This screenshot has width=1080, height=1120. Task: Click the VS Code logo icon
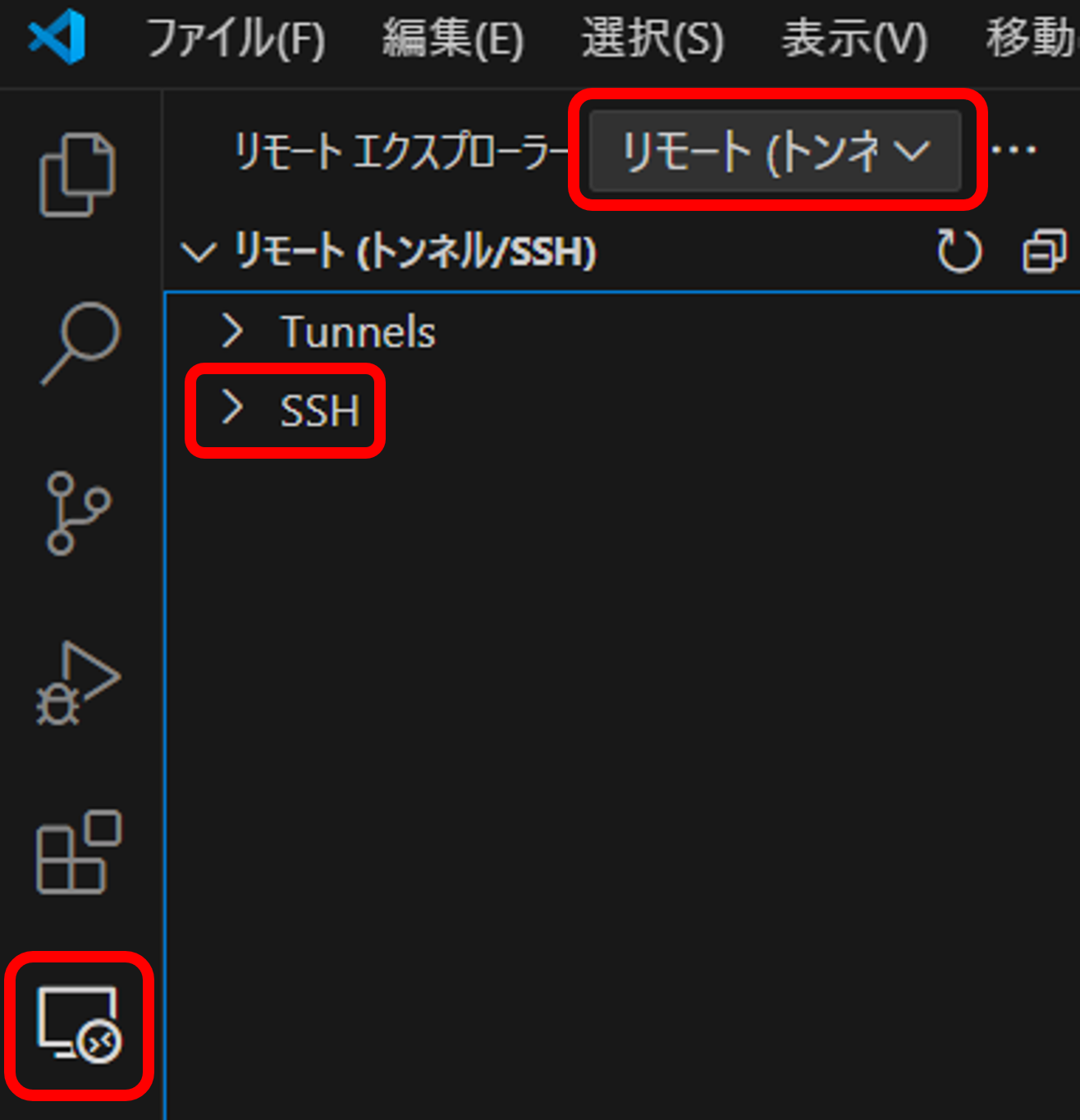(57, 38)
